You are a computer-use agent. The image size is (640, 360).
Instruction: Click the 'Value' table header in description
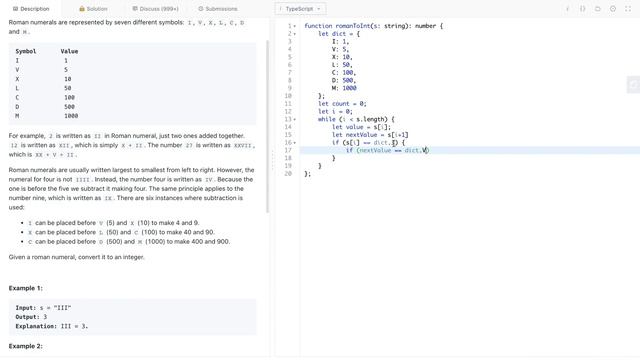point(69,51)
